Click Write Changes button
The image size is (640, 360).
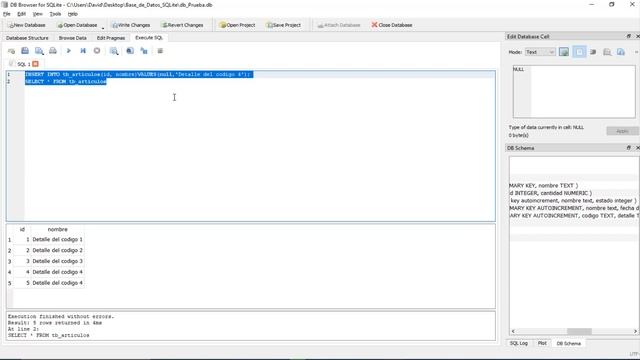point(131,25)
